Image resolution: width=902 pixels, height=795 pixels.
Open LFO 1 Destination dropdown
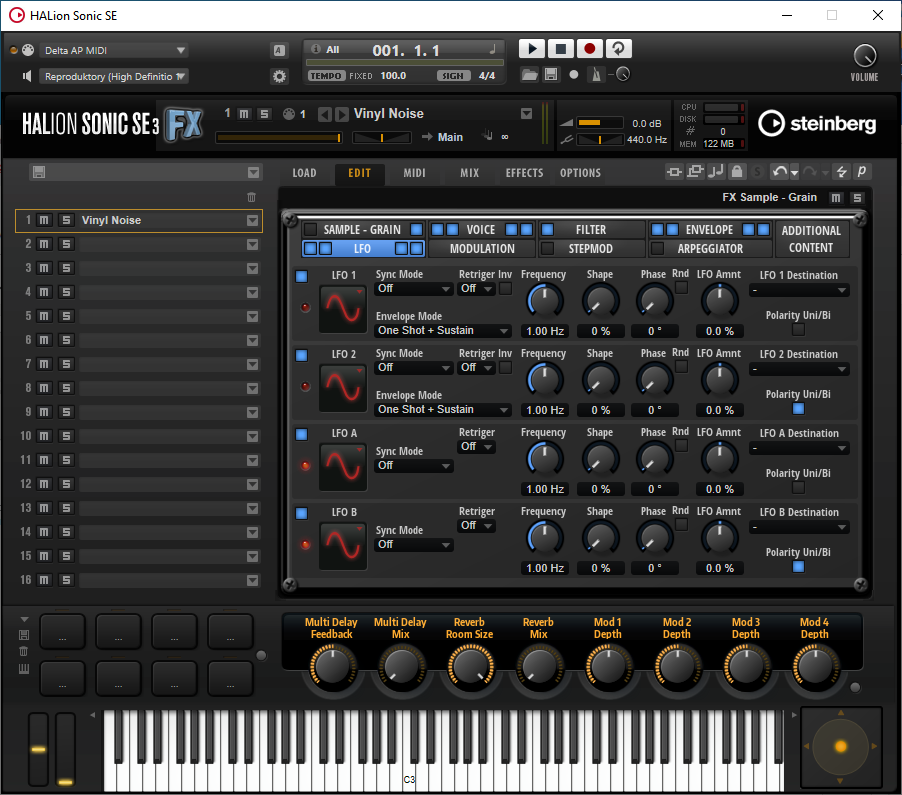(799, 291)
